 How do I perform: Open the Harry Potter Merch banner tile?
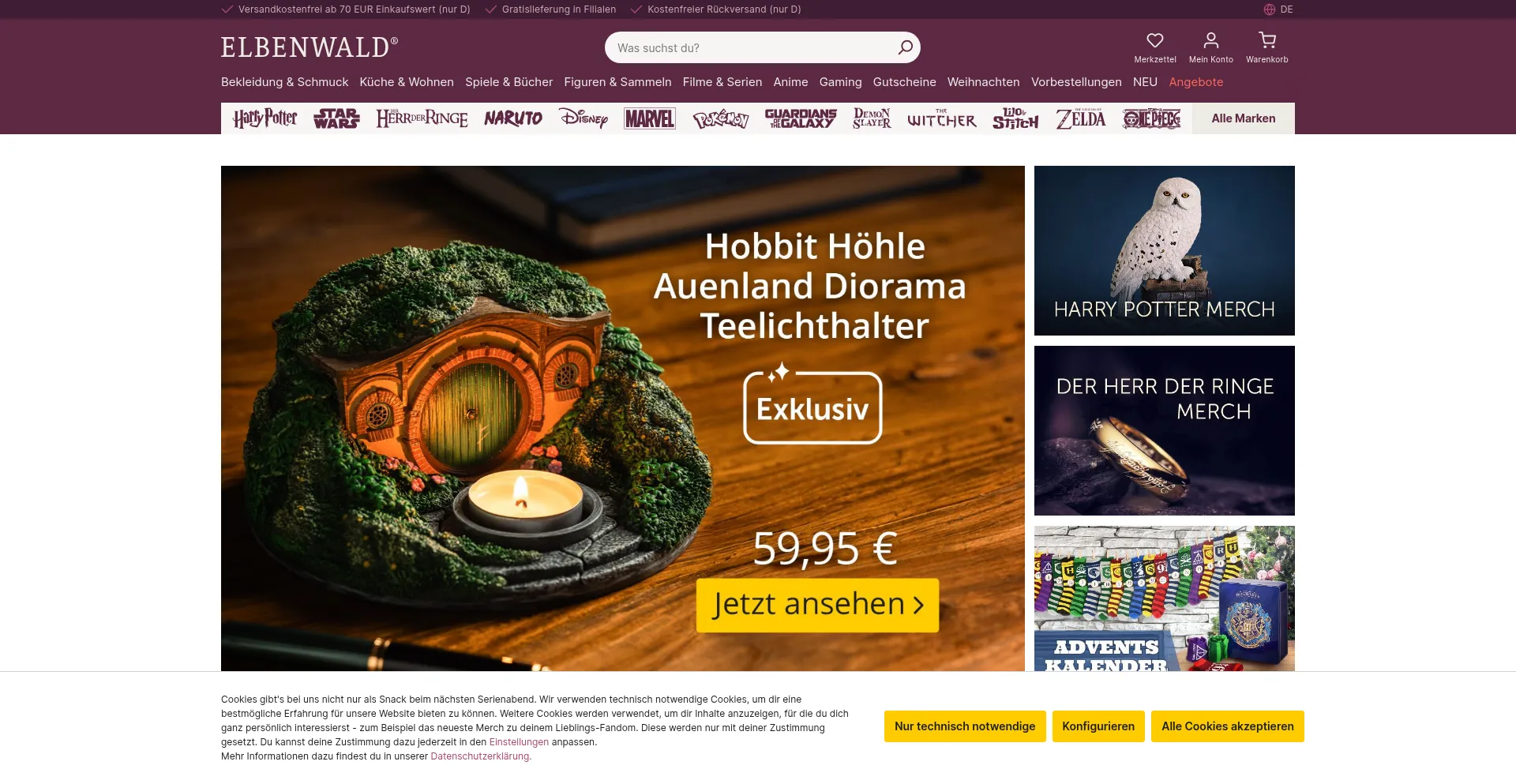[1164, 250]
